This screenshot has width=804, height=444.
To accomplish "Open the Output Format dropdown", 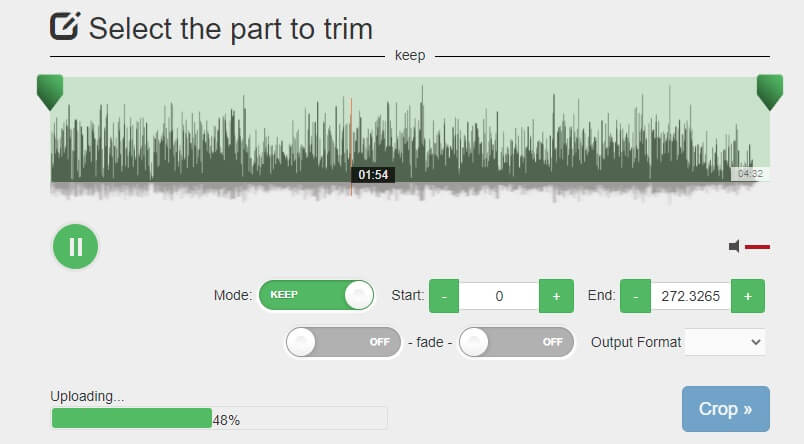I will (725, 342).
